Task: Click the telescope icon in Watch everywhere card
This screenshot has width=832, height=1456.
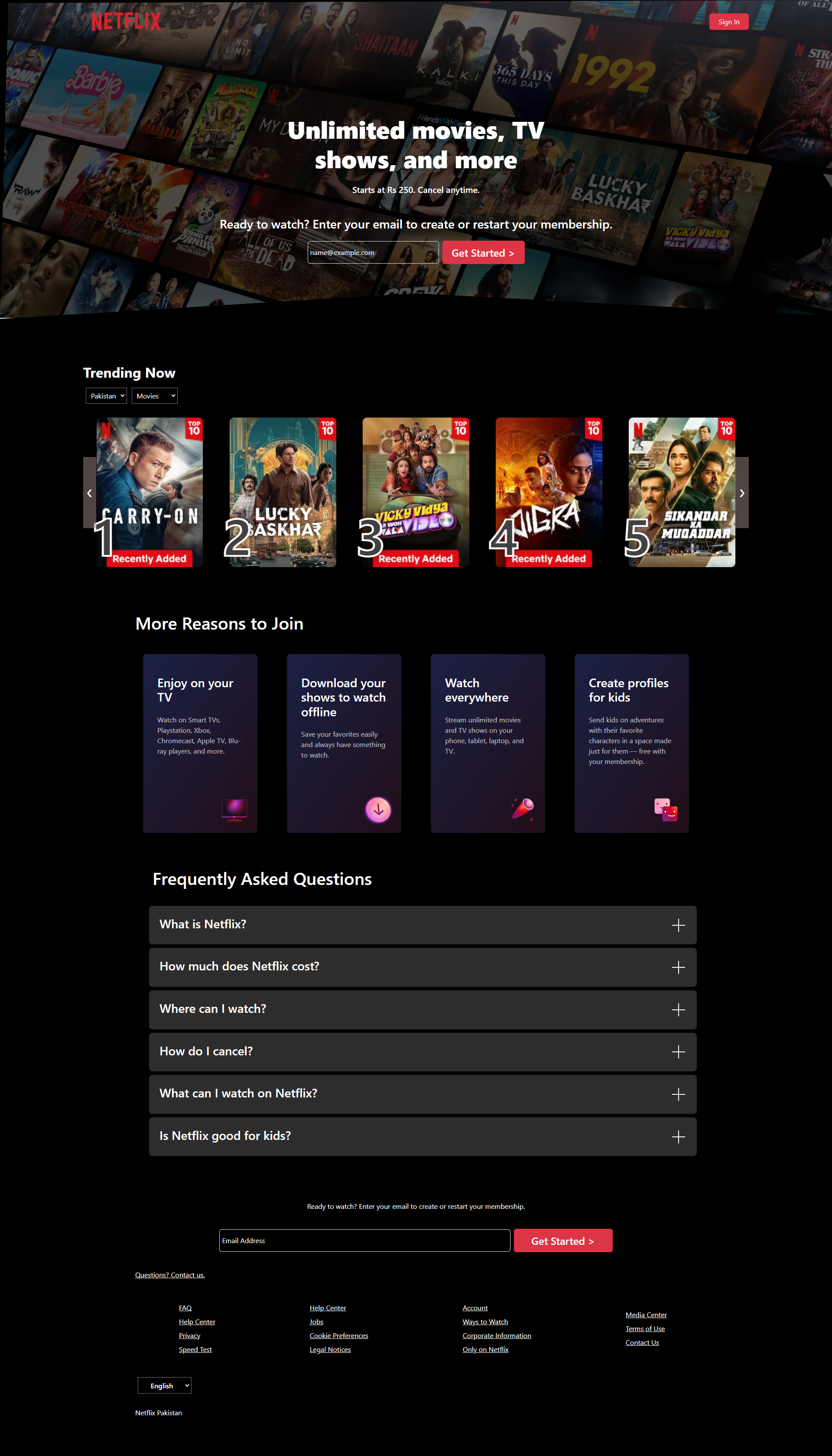Action: pos(522,810)
